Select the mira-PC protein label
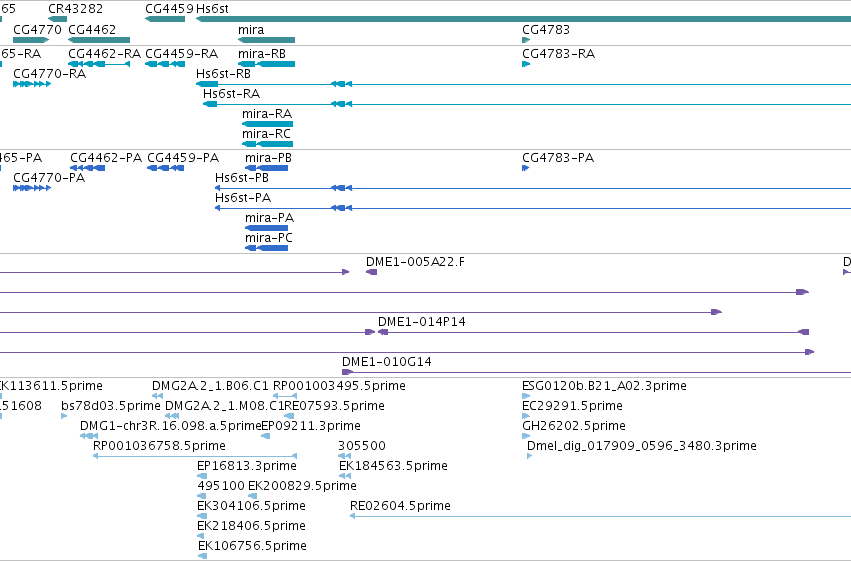The image size is (851, 561). (269, 238)
